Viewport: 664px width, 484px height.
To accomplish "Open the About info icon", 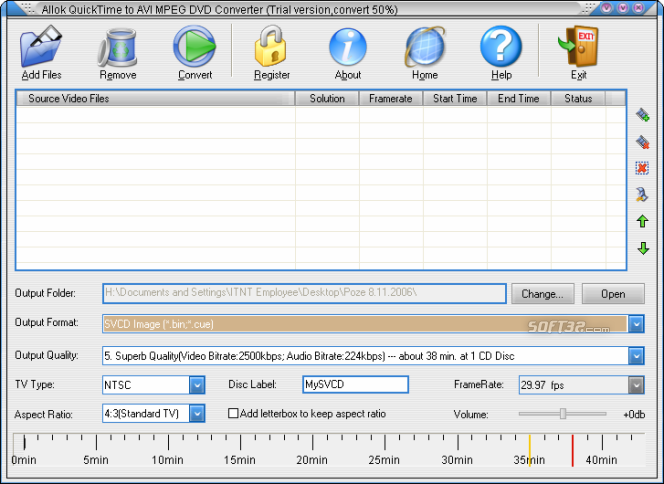I will coord(348,47).
